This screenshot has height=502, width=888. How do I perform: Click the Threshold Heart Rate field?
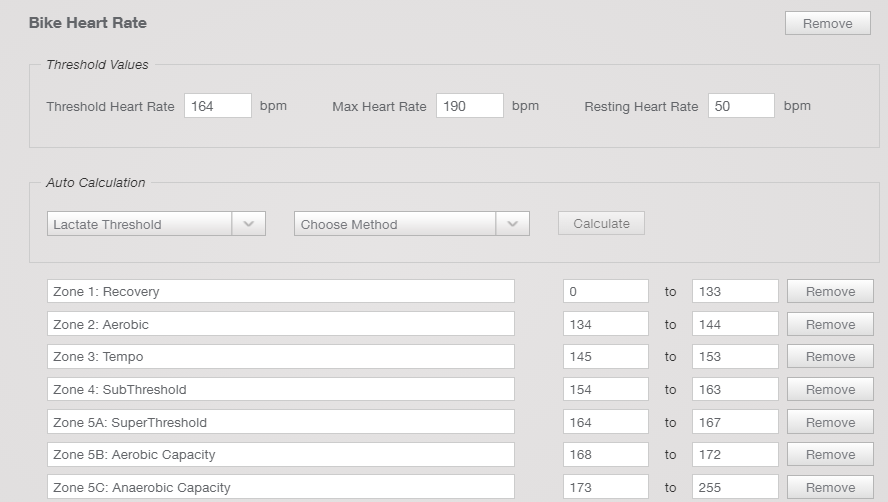pyautogui.click(x=217, y=106)
